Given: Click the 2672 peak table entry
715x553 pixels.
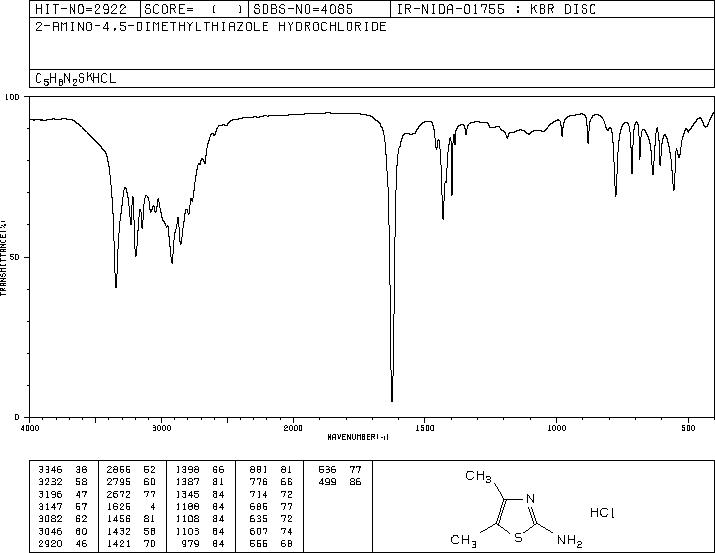Looking at the screenshot, I should (x=131, y=494).
